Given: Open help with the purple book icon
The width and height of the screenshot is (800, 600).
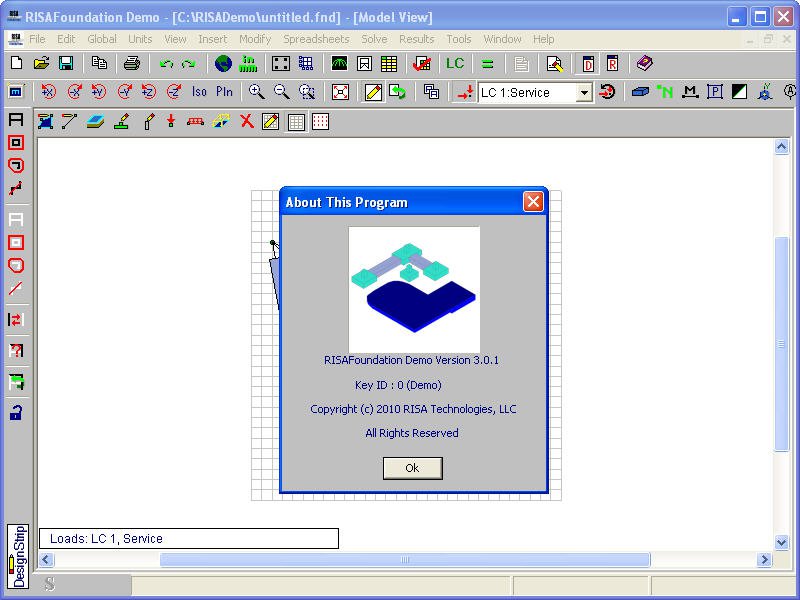Looking at the screenshot, I should [x=645, y=63].
